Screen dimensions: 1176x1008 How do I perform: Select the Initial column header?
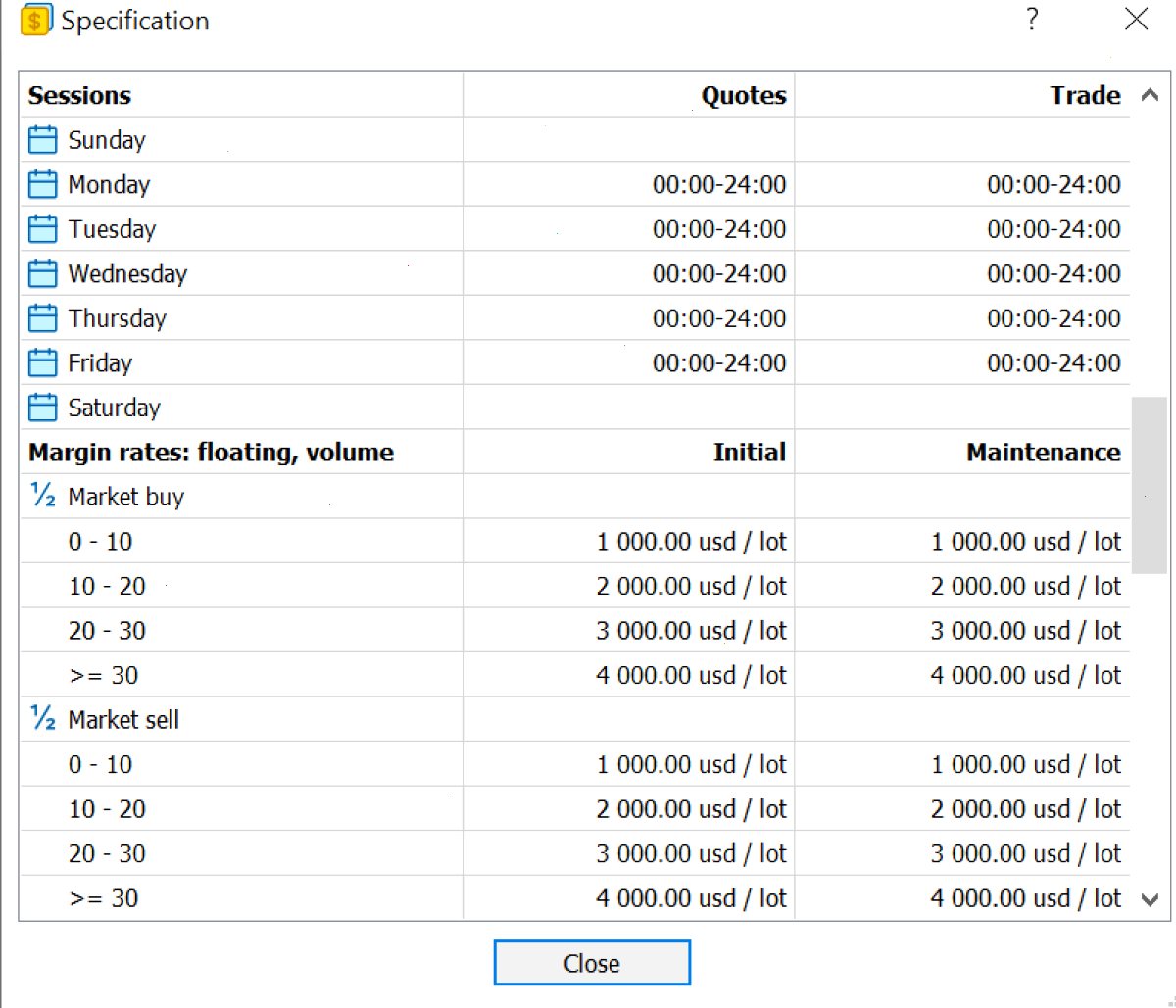pos(750,452)
